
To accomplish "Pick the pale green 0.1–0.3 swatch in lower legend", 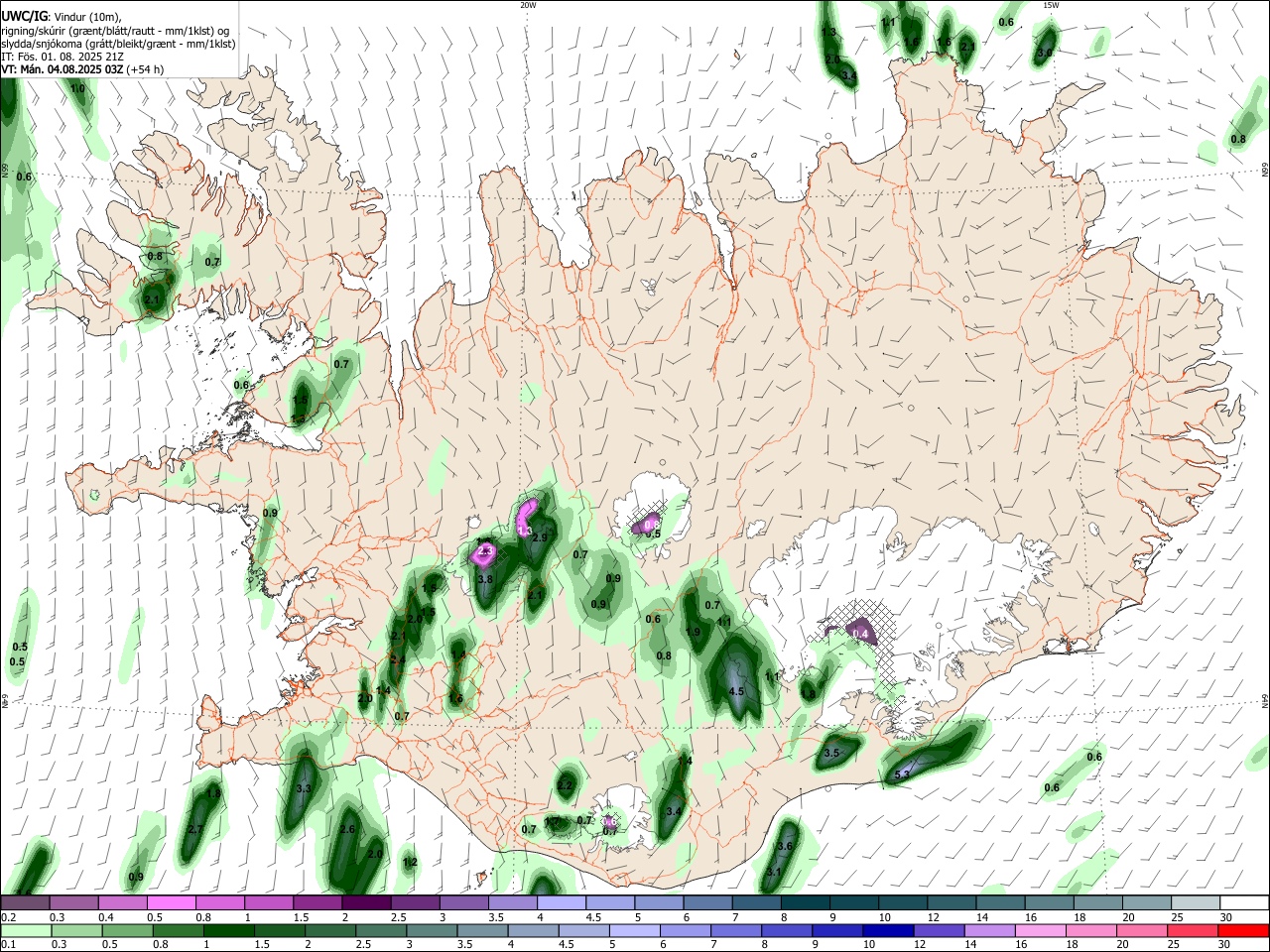I will coord(25,931).
